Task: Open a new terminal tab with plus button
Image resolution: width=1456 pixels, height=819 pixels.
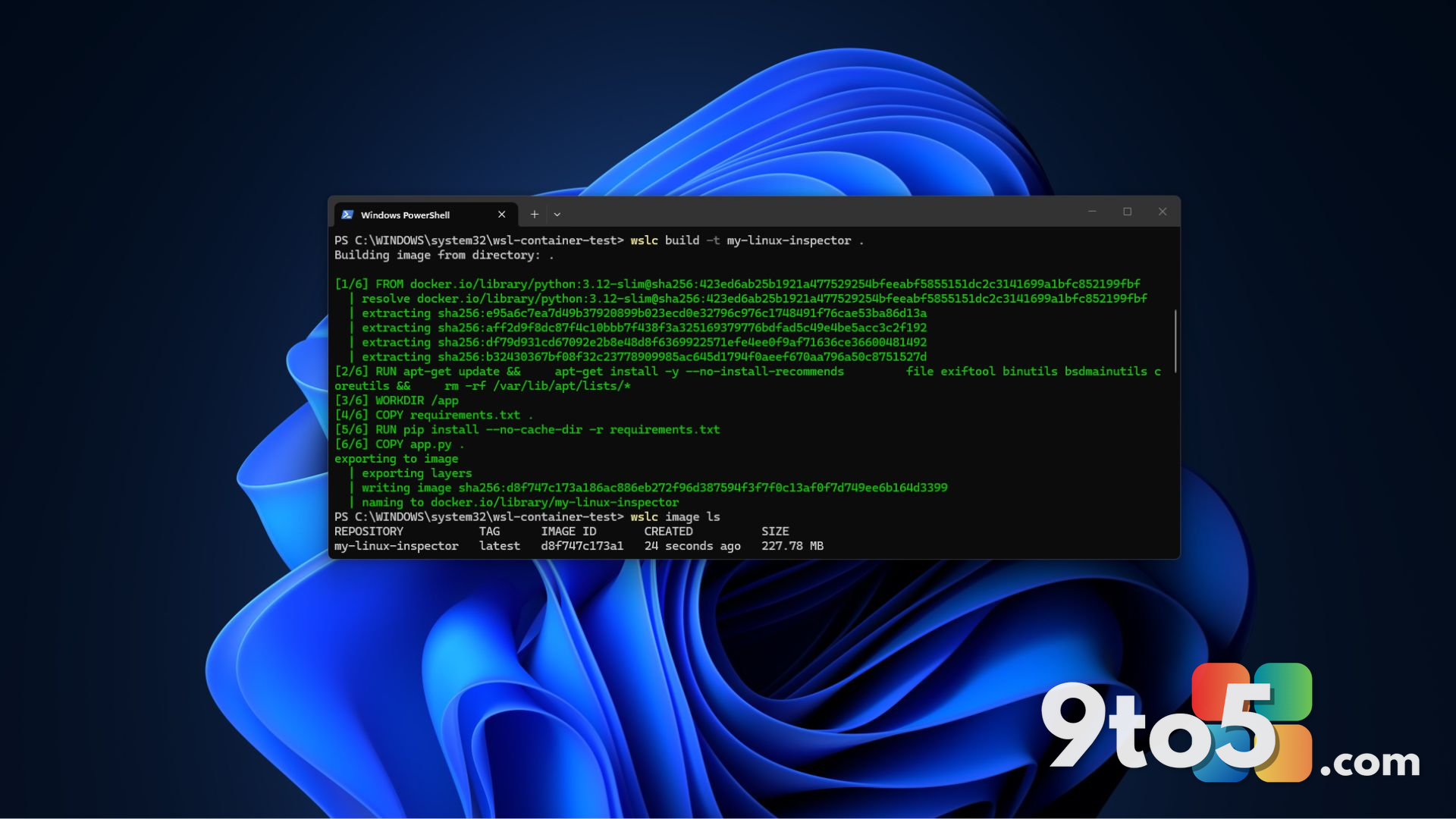Action: point(535,215)
